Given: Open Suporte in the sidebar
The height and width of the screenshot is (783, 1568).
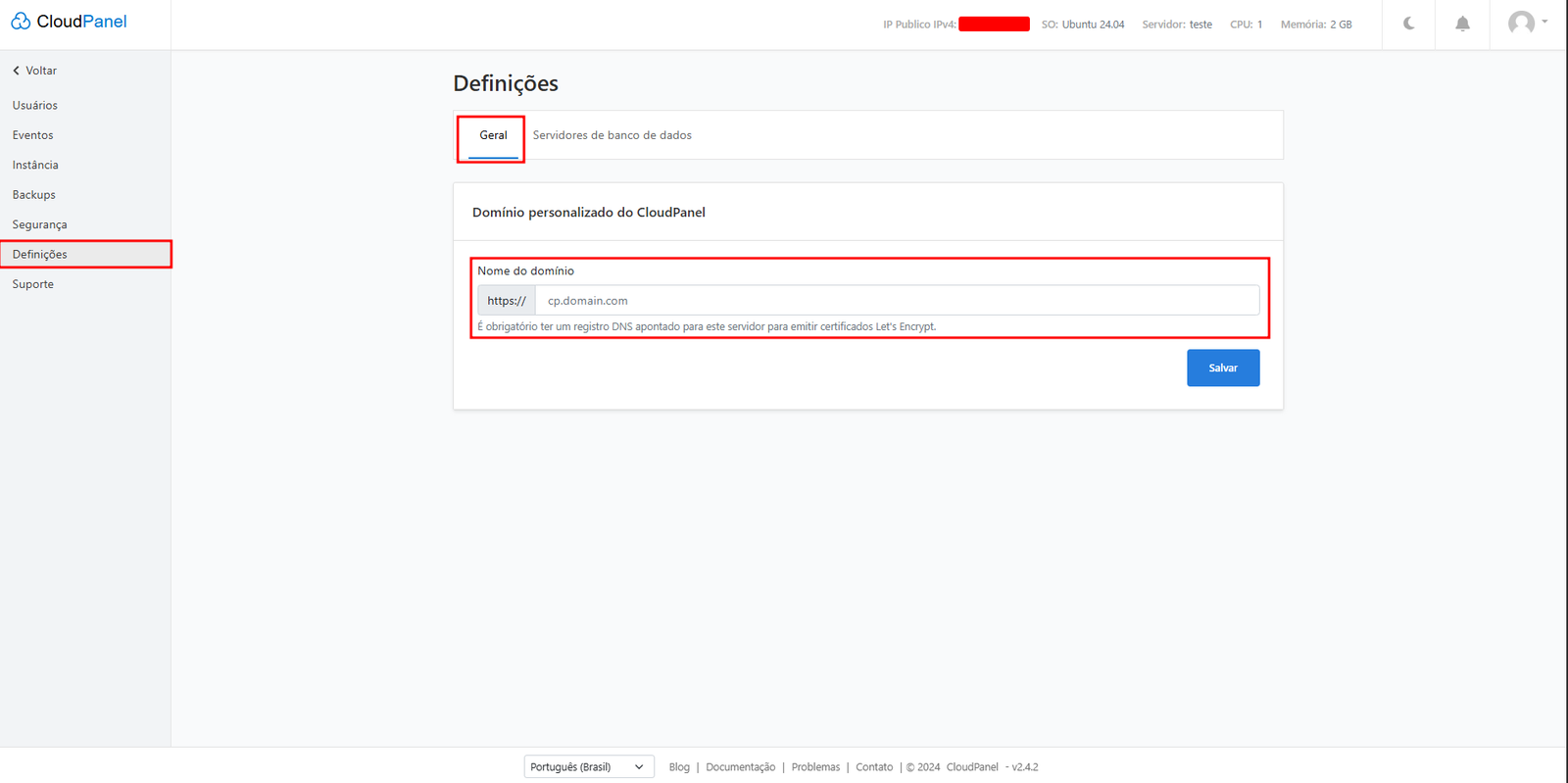Looking at the screenshot, I should 33,284.
